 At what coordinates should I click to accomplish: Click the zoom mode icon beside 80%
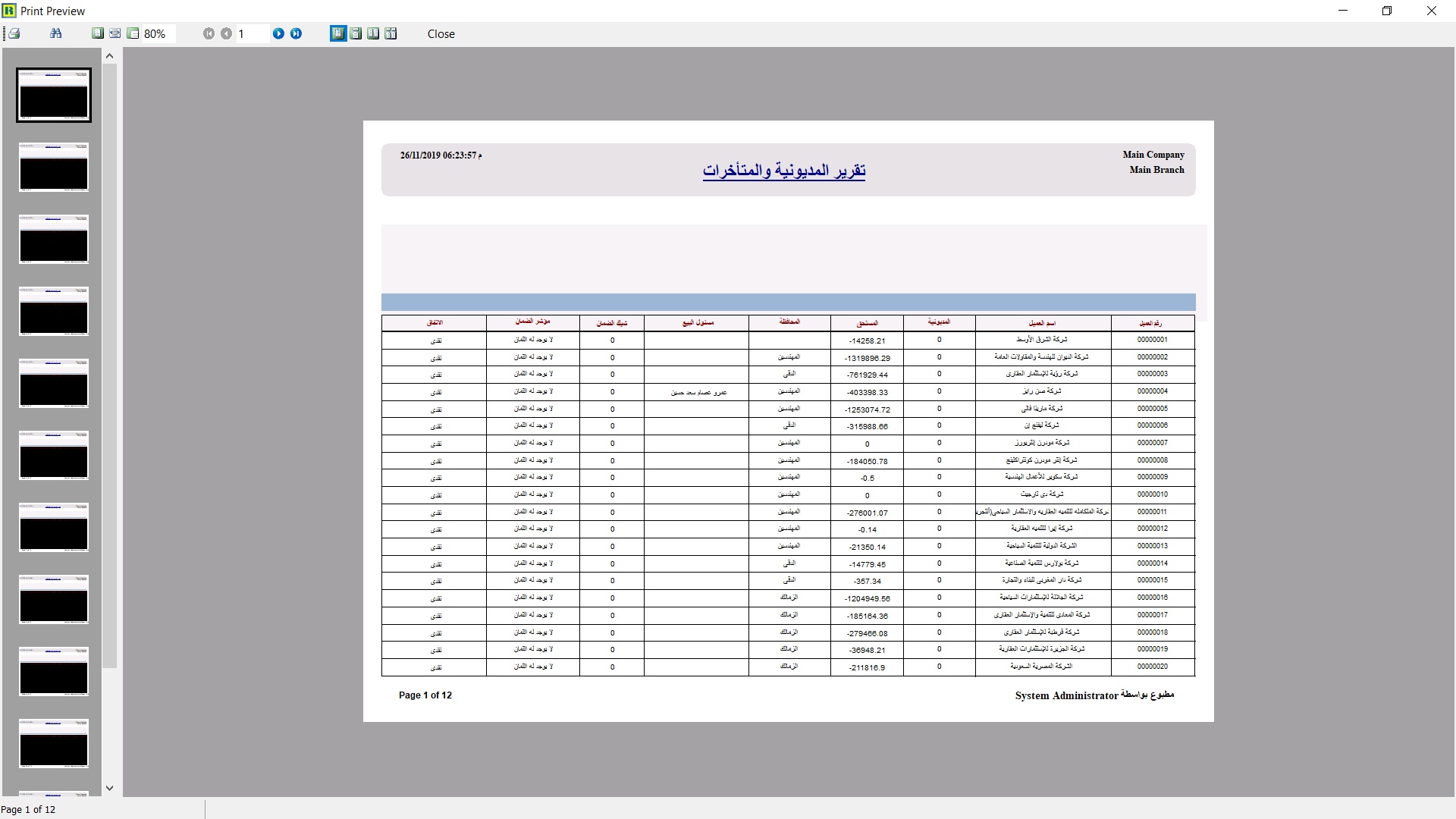[133, 33]
